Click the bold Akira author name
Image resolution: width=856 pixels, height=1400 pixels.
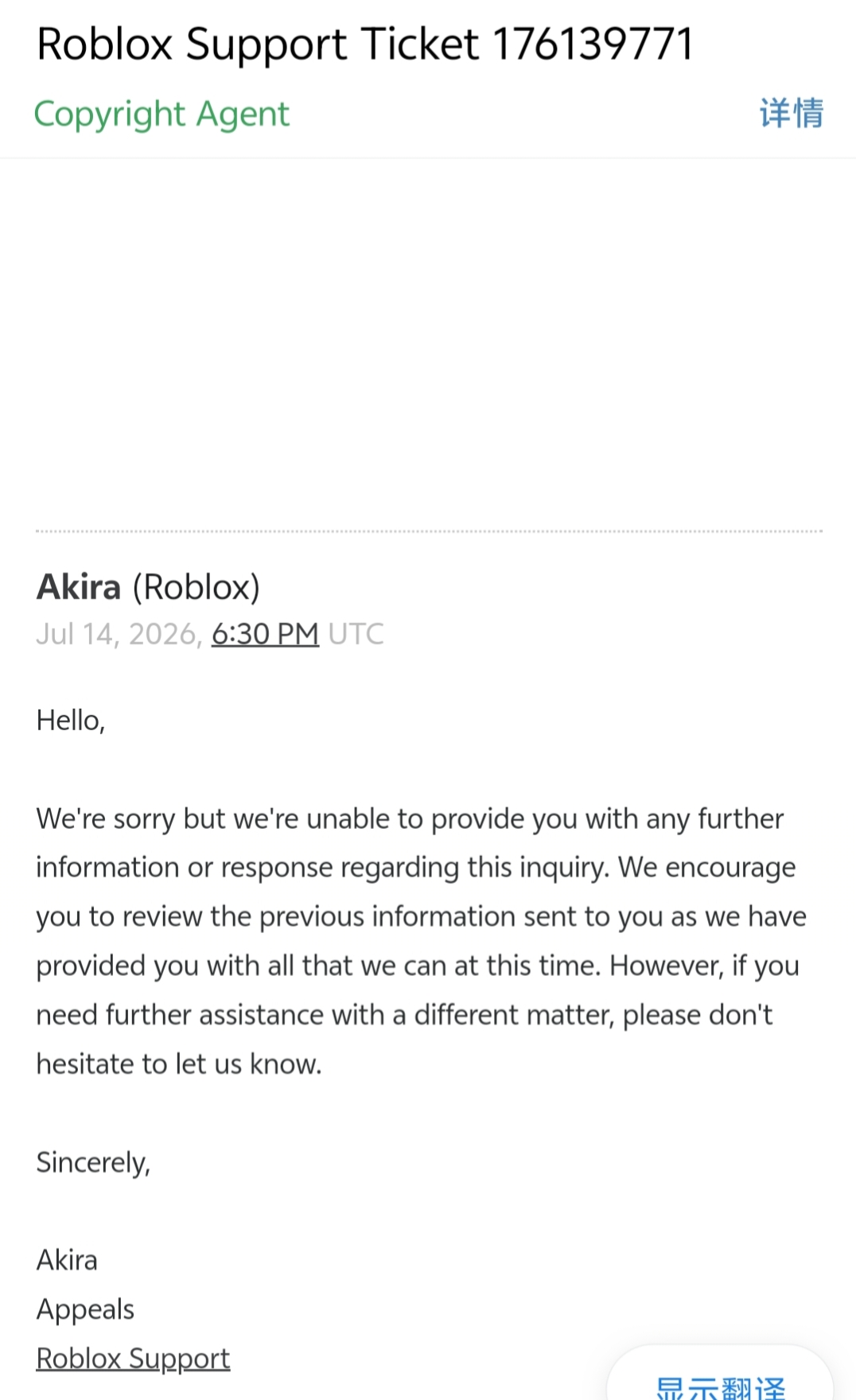(x=79, y=587)
